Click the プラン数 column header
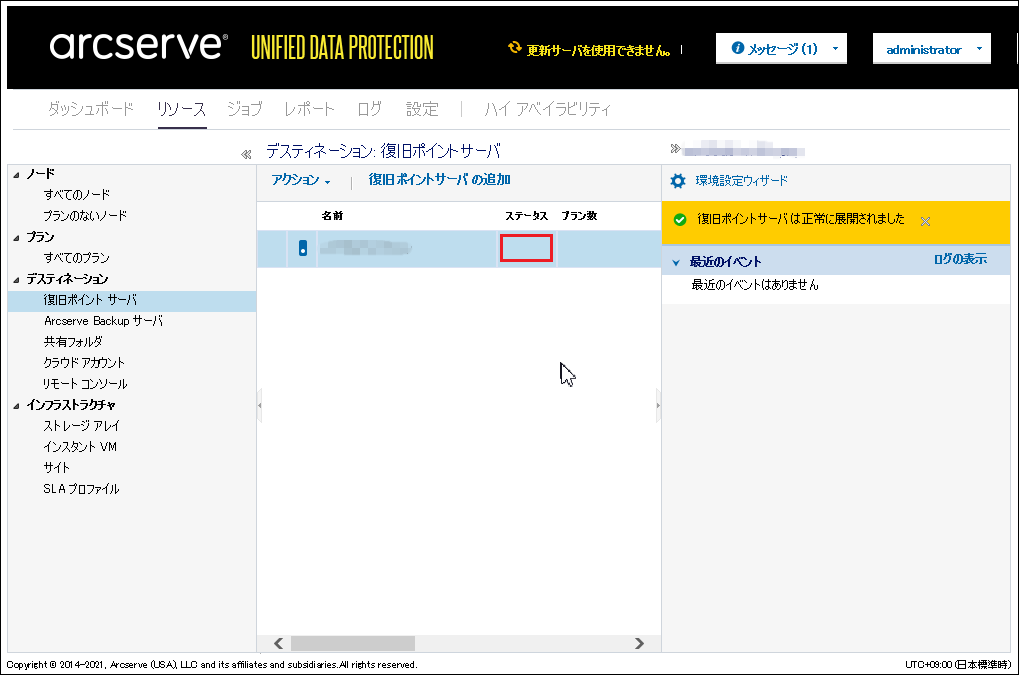 tap(579, 216)
